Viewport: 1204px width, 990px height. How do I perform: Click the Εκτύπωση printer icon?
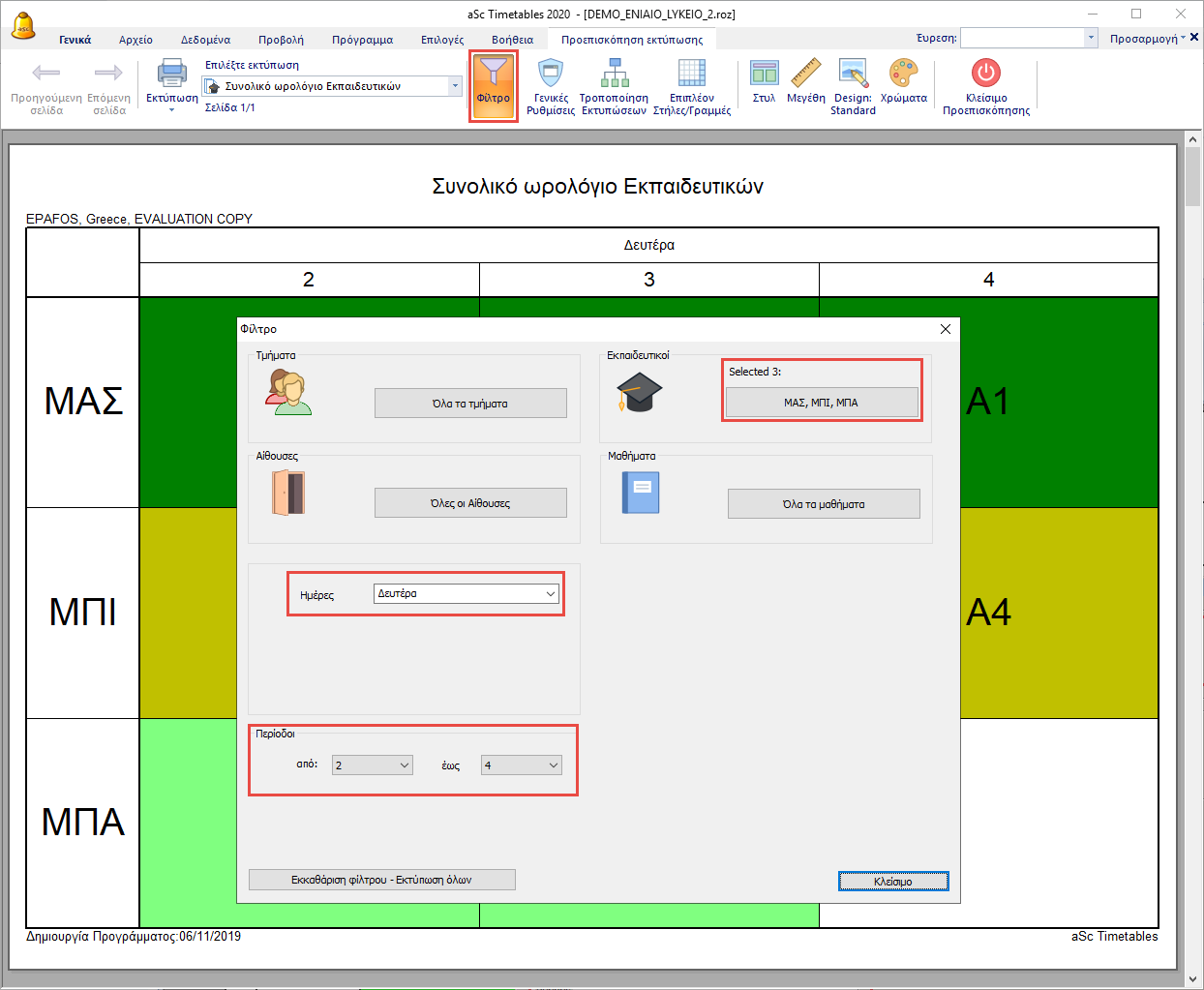click(171, 75)
